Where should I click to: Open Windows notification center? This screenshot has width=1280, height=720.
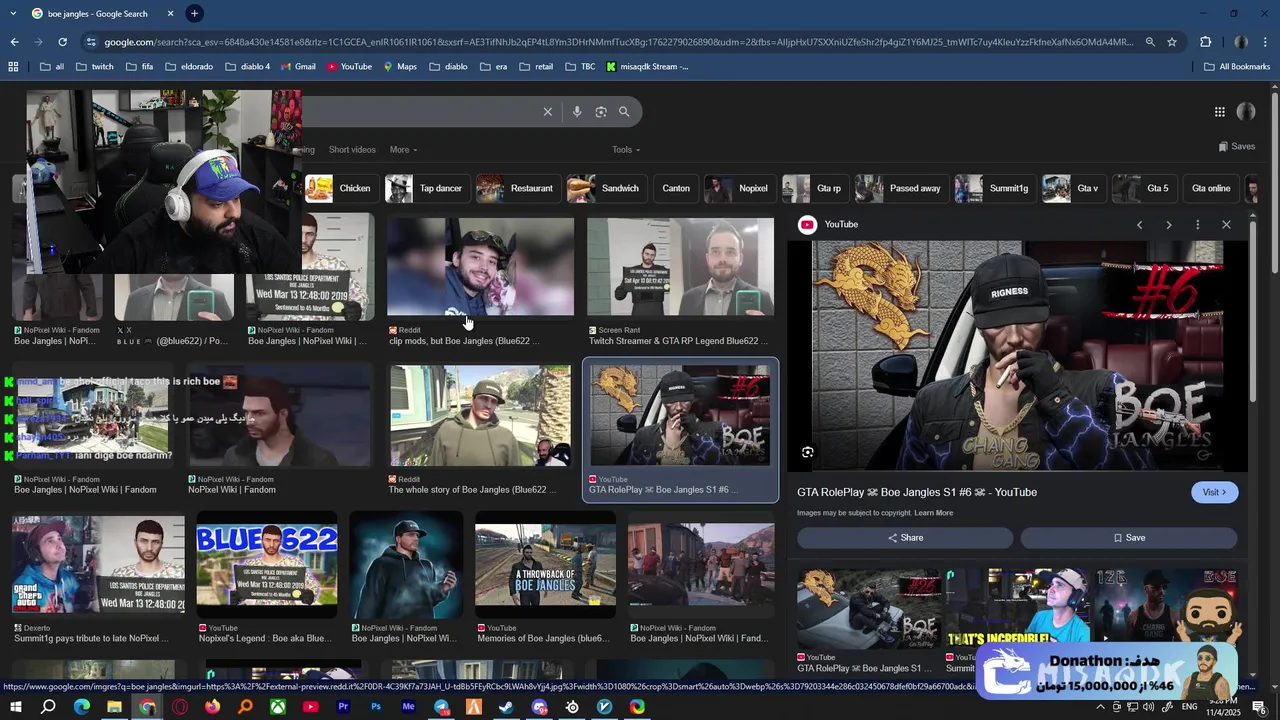(x=1259, y=707)
